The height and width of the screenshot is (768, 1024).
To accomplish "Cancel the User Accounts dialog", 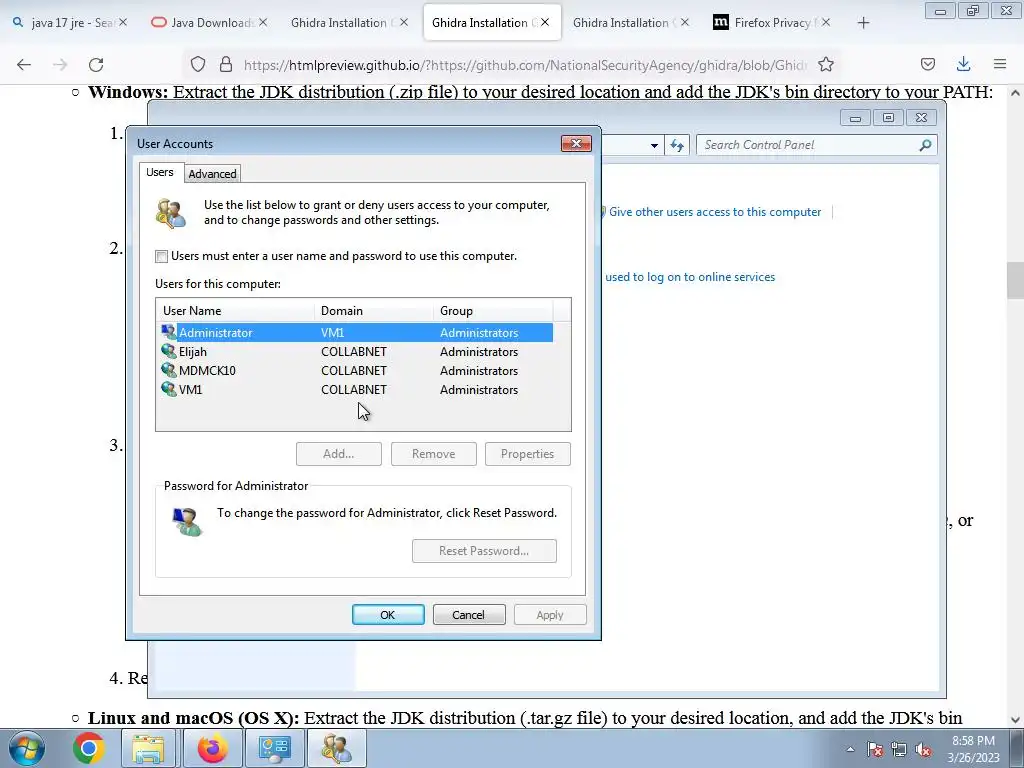I will pos(469,615).
